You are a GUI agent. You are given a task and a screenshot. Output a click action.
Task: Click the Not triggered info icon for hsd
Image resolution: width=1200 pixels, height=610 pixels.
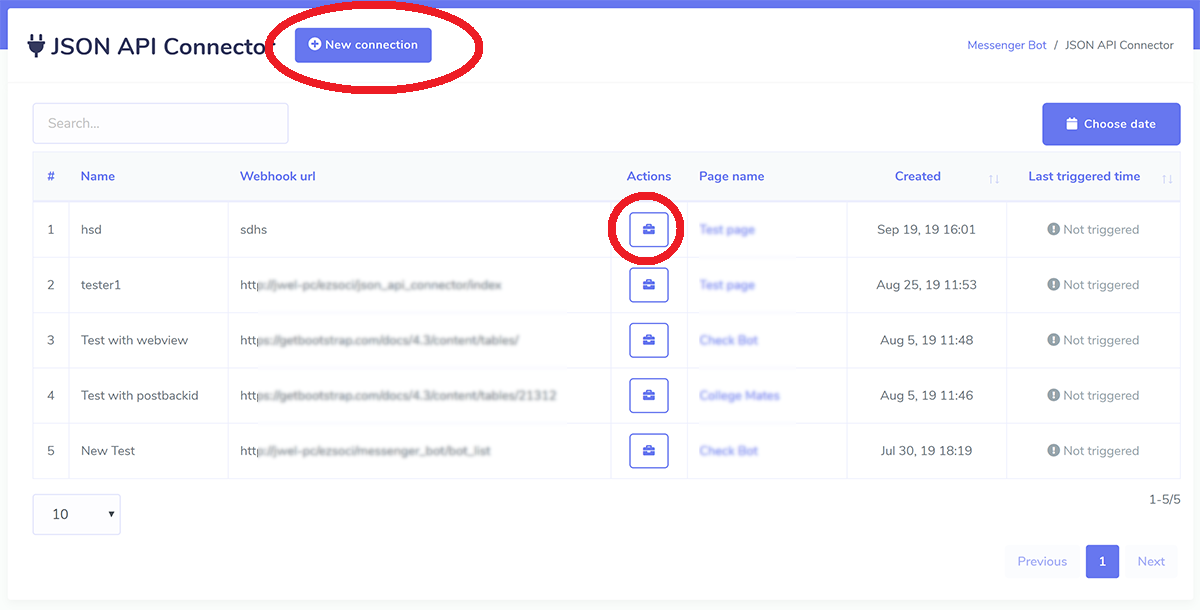[x=1056, y=229]
